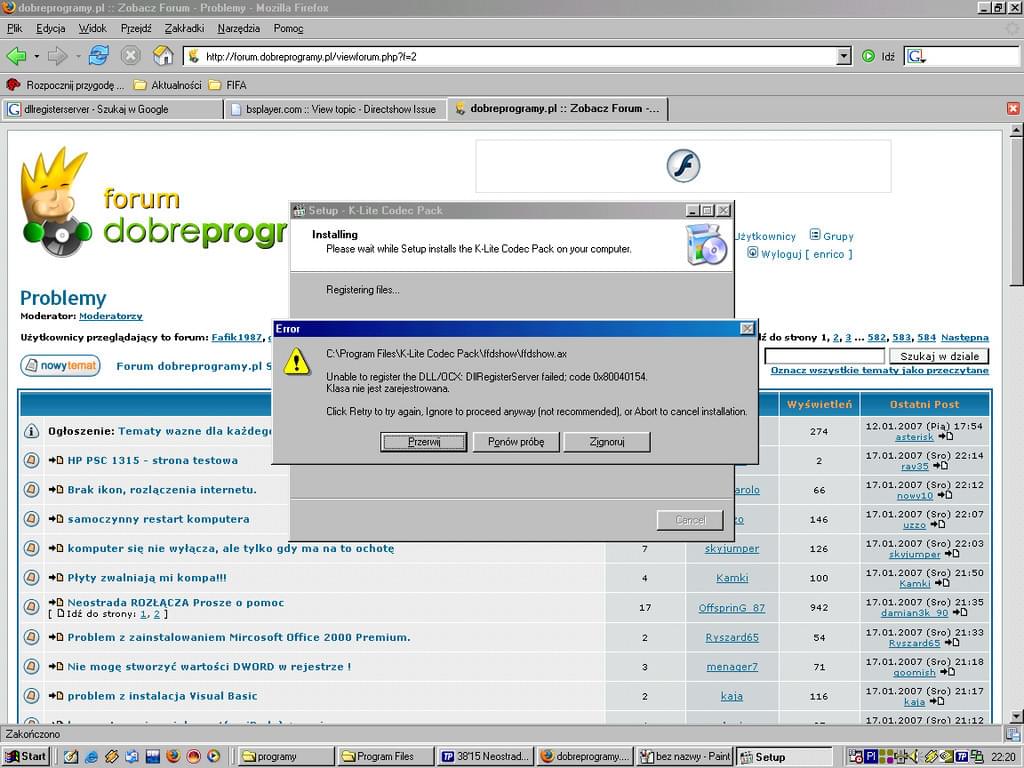The image size is (1024, 768).
Task: Click the Wyloguj [ enrico ] link
Action: 800,253
